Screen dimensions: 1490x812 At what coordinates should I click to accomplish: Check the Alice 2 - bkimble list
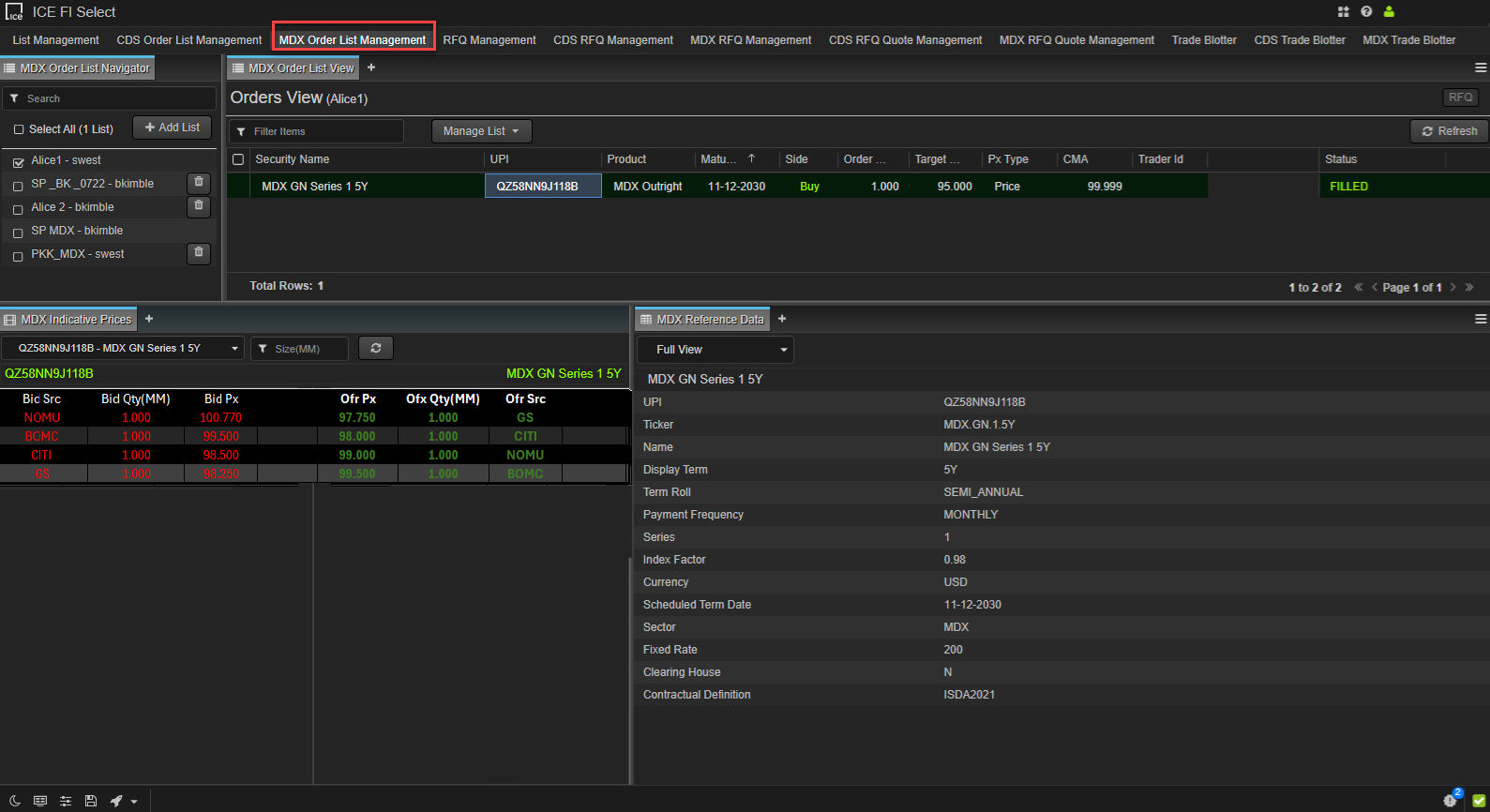click(x=18, y=209)
